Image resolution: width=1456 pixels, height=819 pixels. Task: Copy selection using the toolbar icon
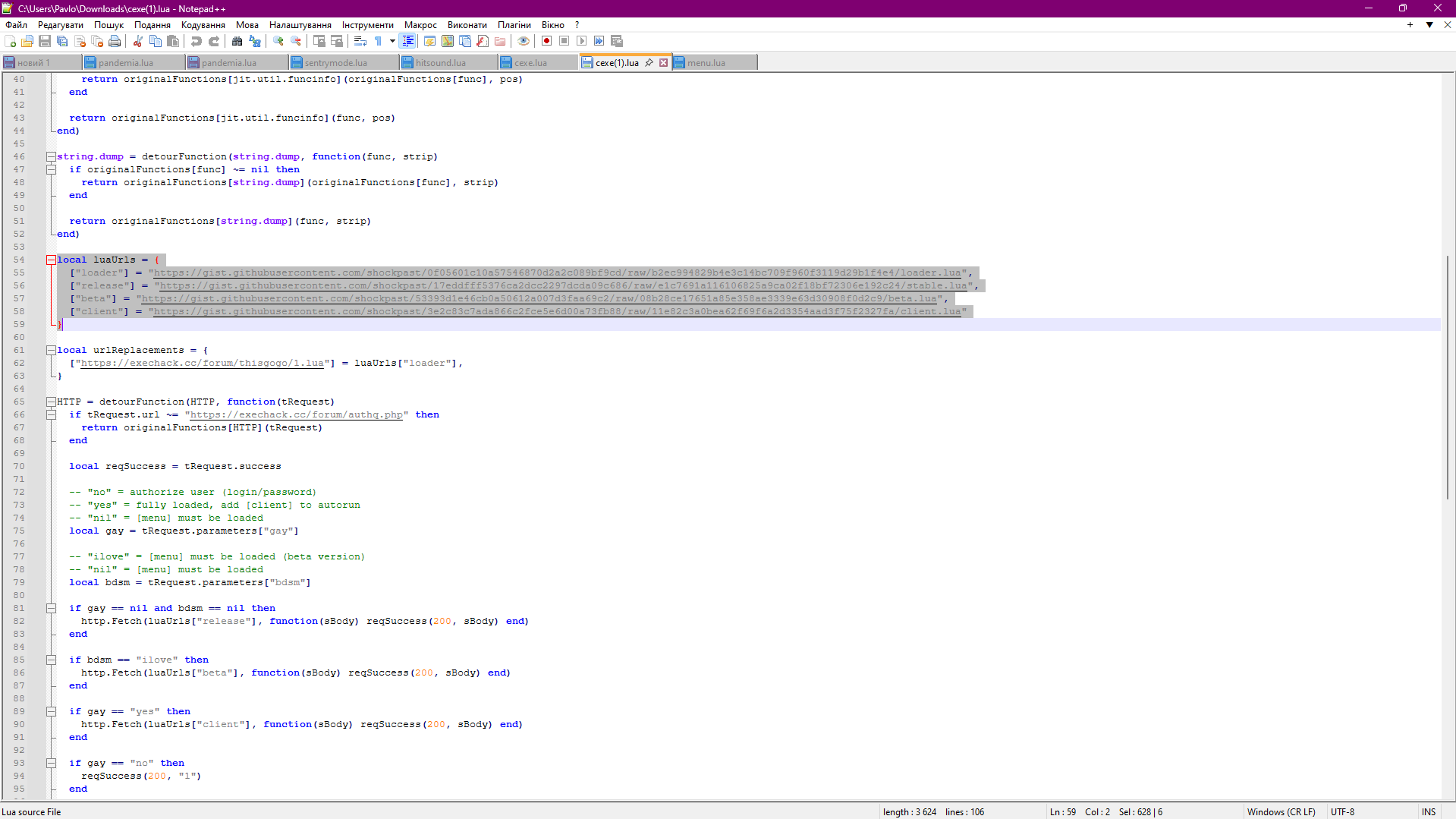click(156, 41)
